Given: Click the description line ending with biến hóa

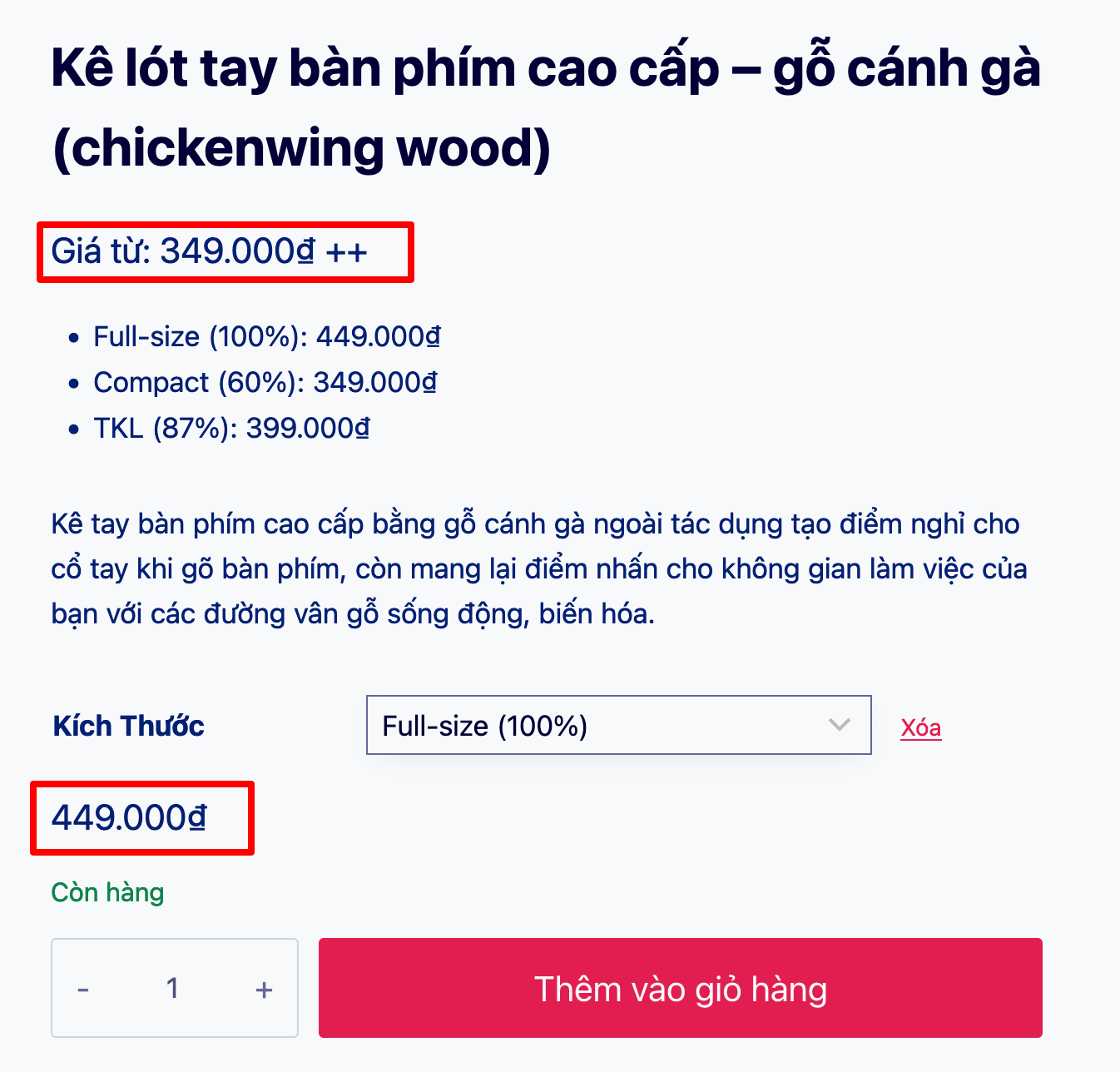Looking at the screenshot, I should [353, 614].
